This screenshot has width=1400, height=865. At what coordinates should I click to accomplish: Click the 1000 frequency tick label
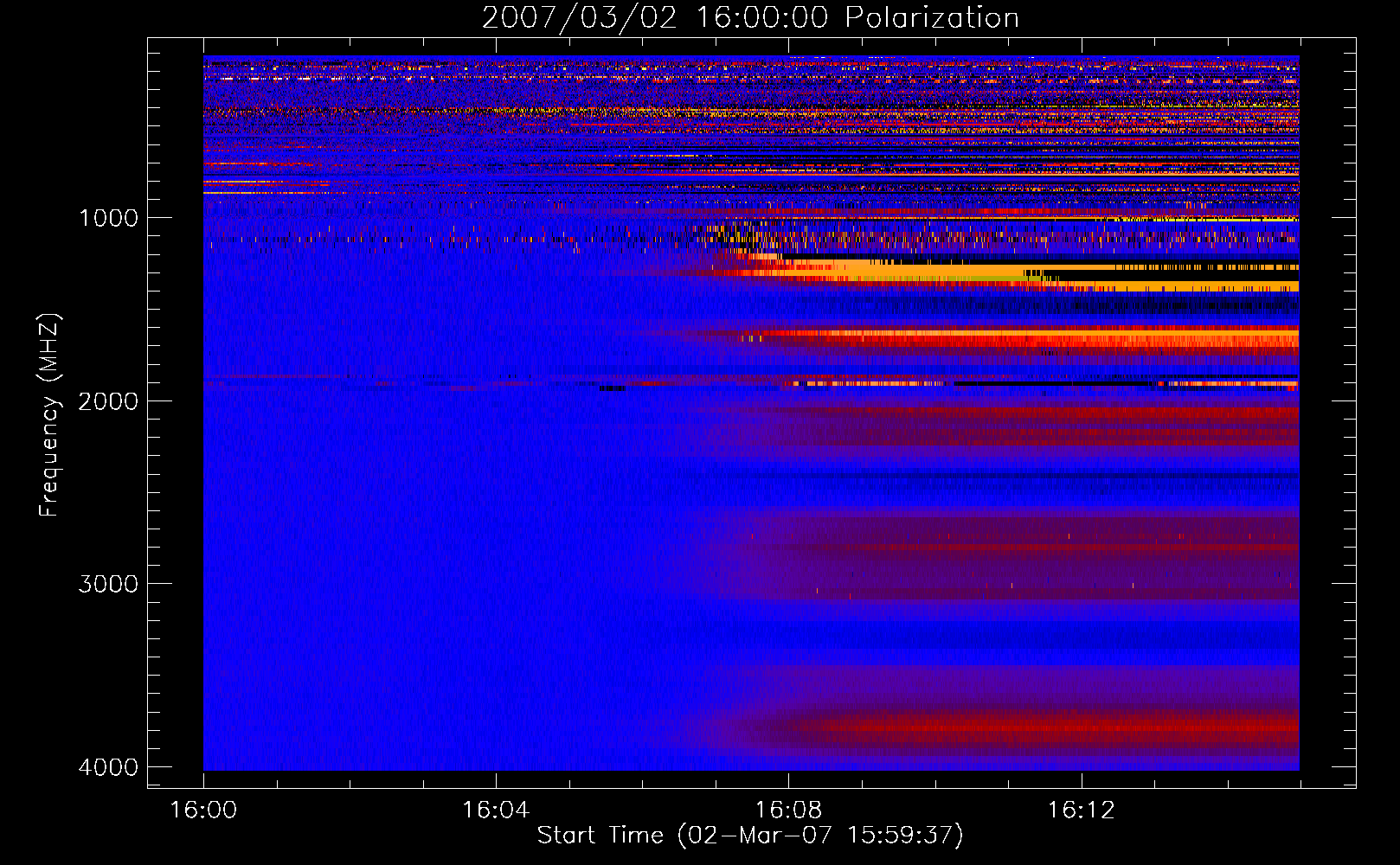tap(108, 217)
